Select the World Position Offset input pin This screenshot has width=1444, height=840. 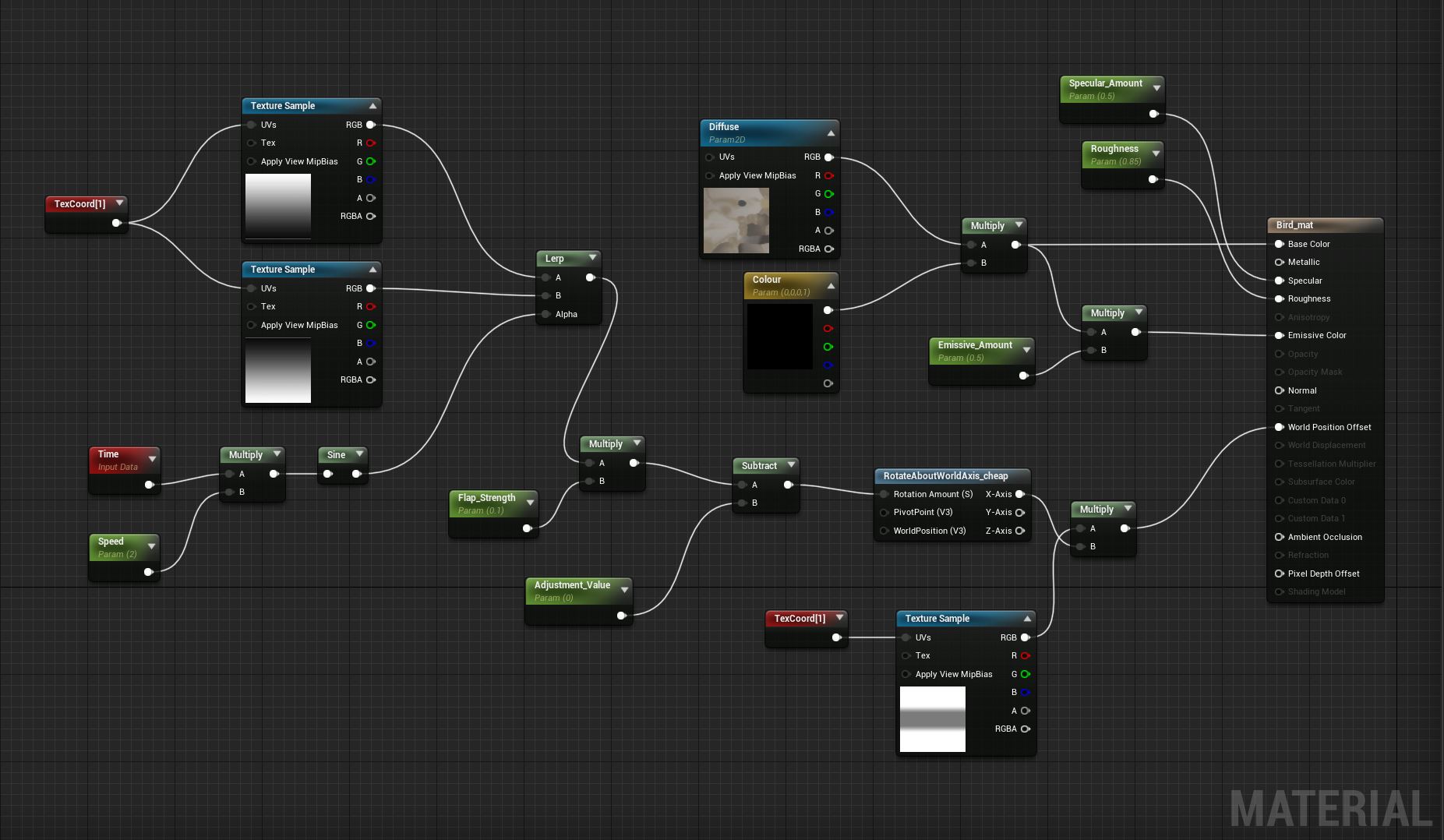tap(1279, 427)
